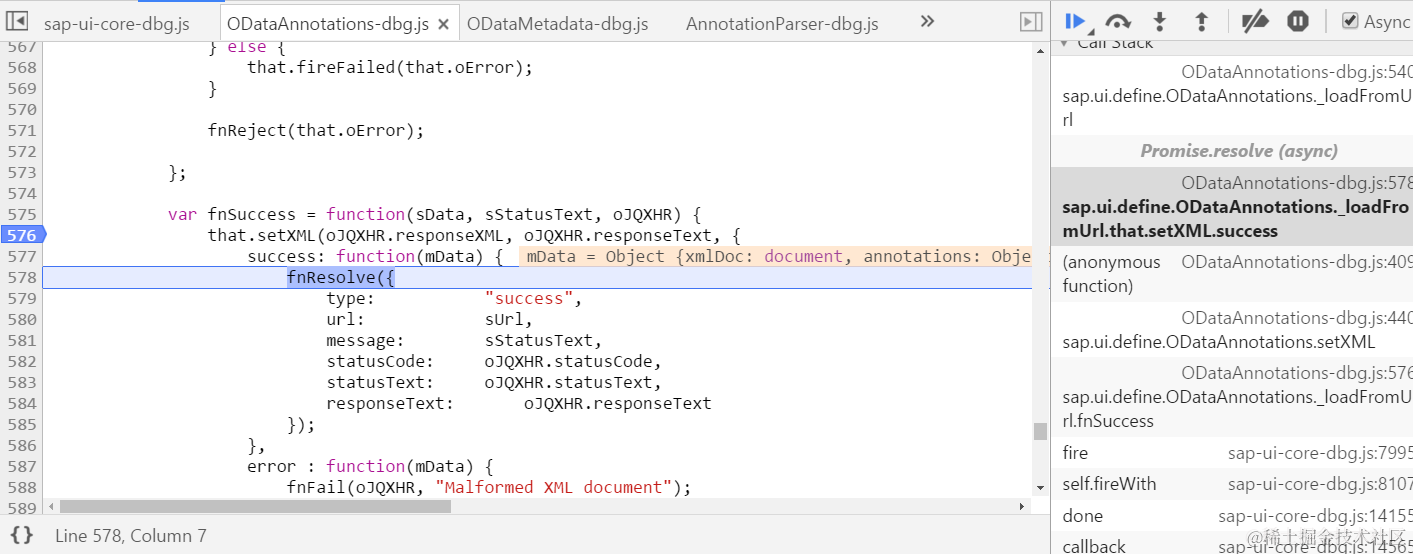The image size is (1413, 554).
Task: Deactivate all breakpoints
Action: (x=1254, y=21)
